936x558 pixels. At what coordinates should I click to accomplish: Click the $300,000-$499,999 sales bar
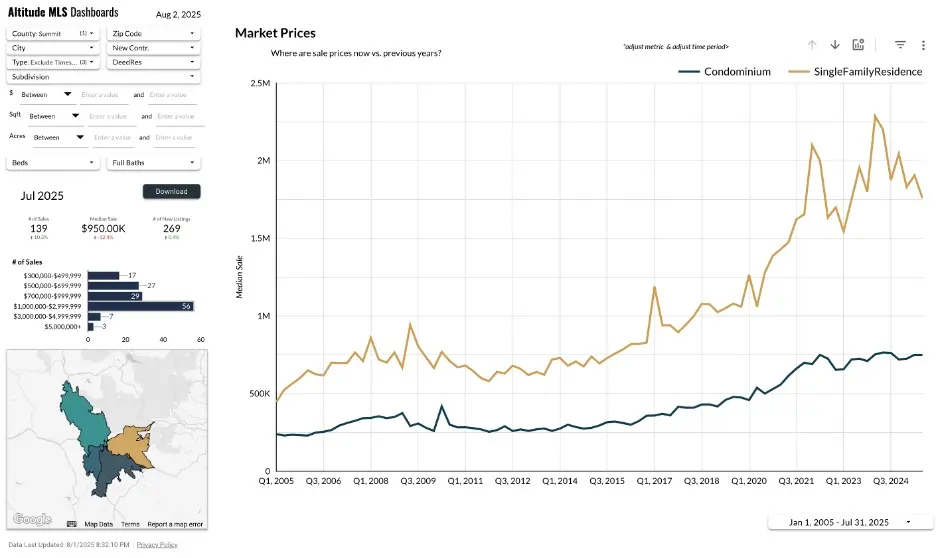pos(103,275)
